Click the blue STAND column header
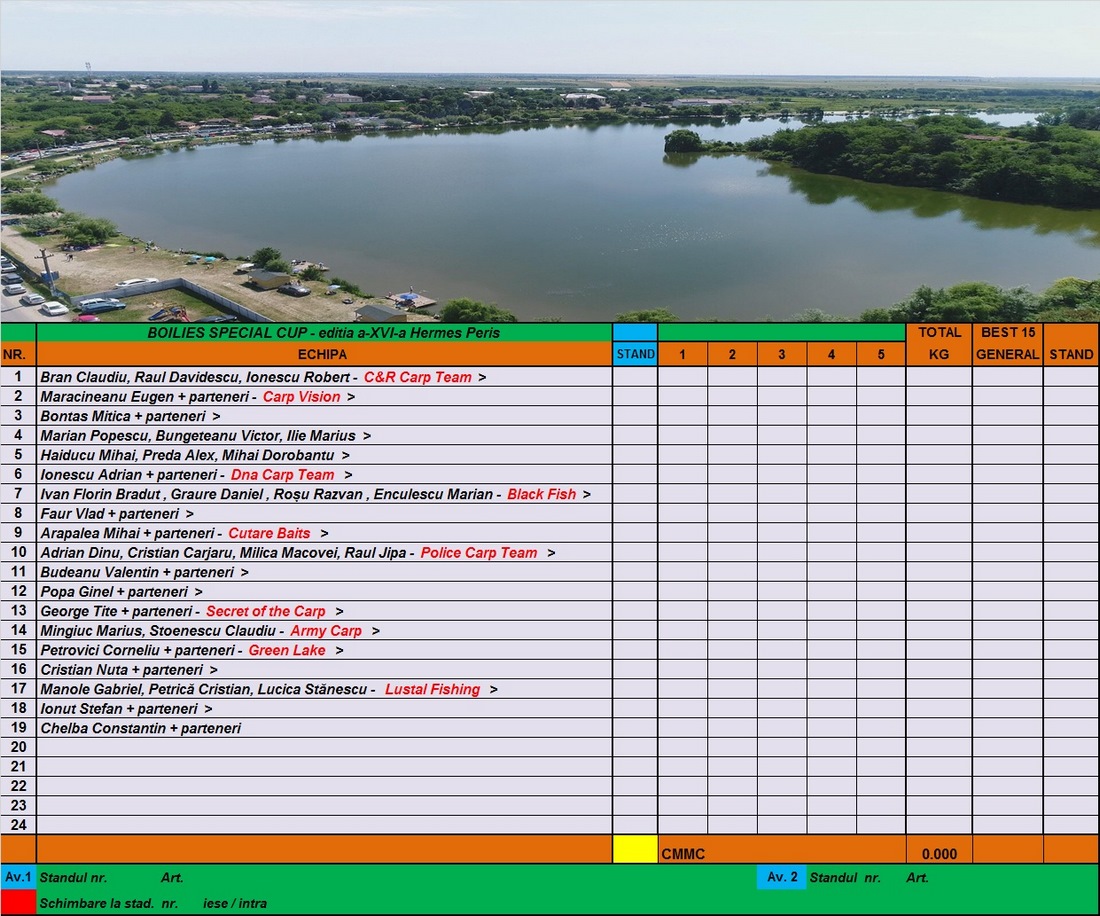Image resolution: width=1100 pixels, height=916 pixels. tap(635, 354)
